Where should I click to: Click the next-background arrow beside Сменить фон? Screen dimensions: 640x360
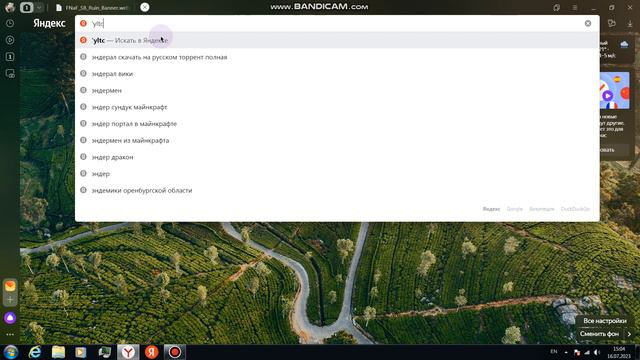[x=629, y=334]
